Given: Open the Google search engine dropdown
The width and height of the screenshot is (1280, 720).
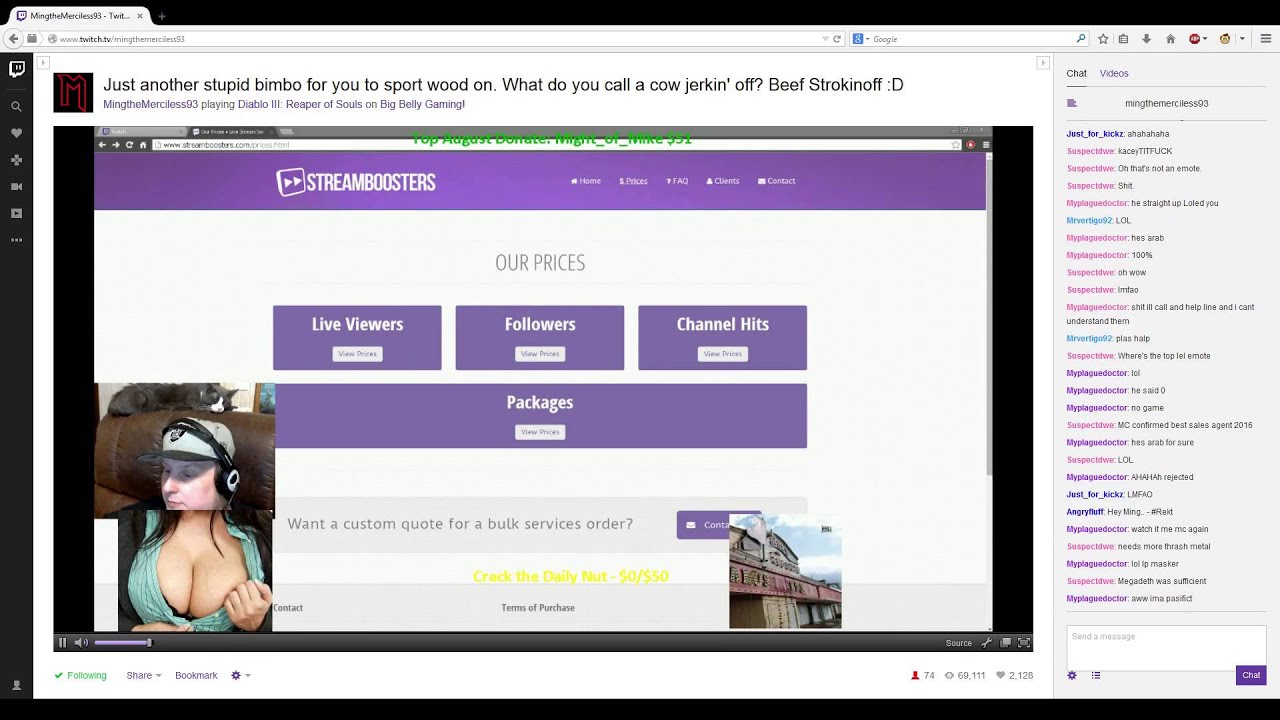Looking at the screenshot, I should 859,39.
